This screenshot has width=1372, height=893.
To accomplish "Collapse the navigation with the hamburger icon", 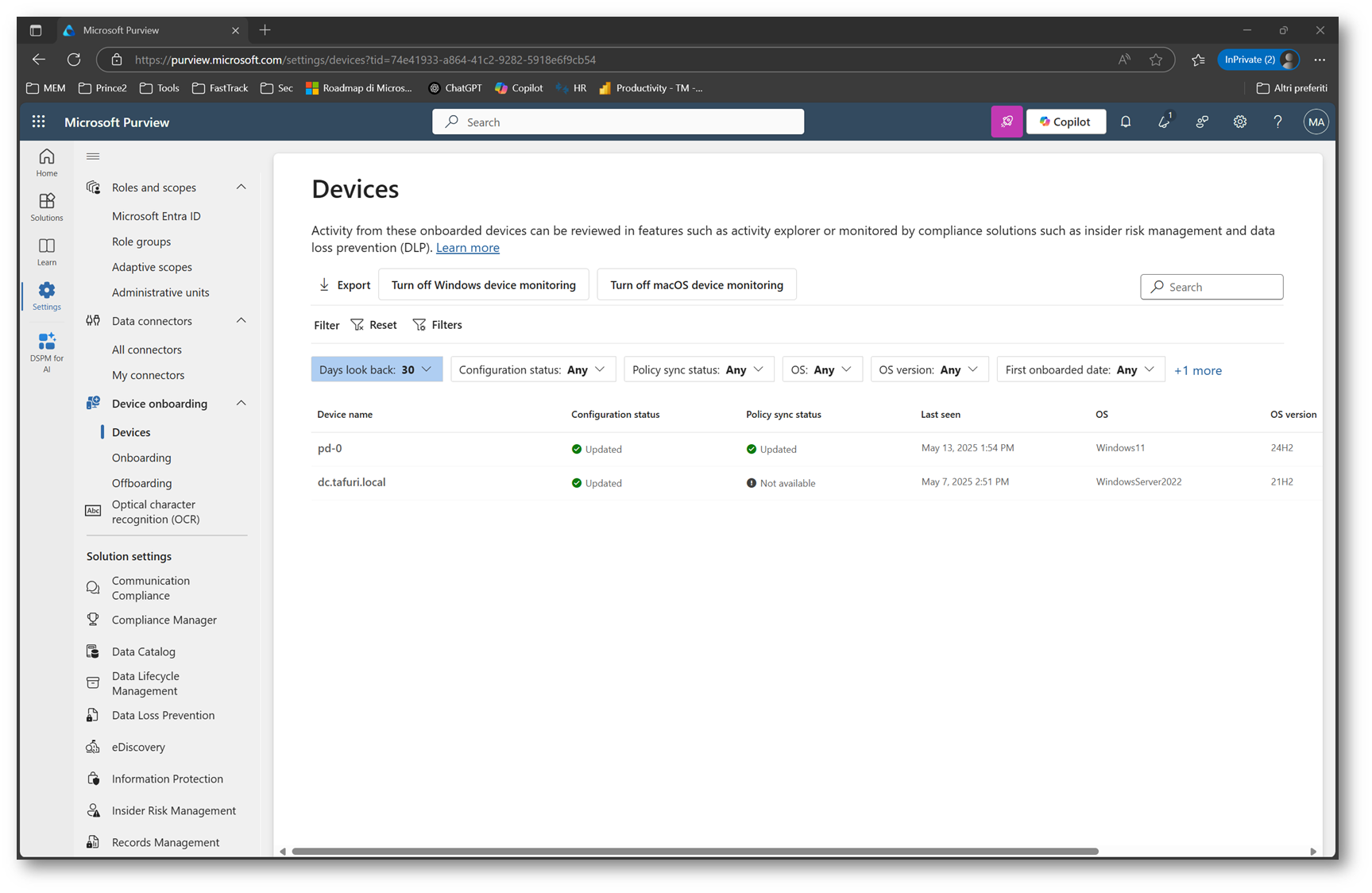I will [93, 157].
